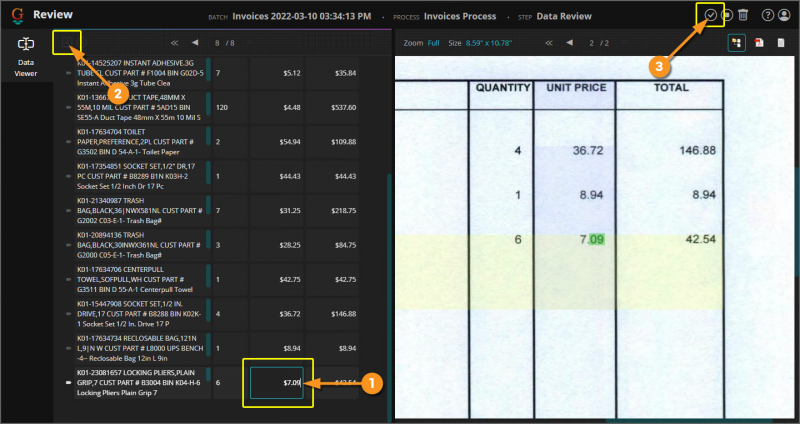The width and height of the screenshot is (800, 424).
Task: Click the save changes icon above the data grid
Action: [x=67, y=42]
